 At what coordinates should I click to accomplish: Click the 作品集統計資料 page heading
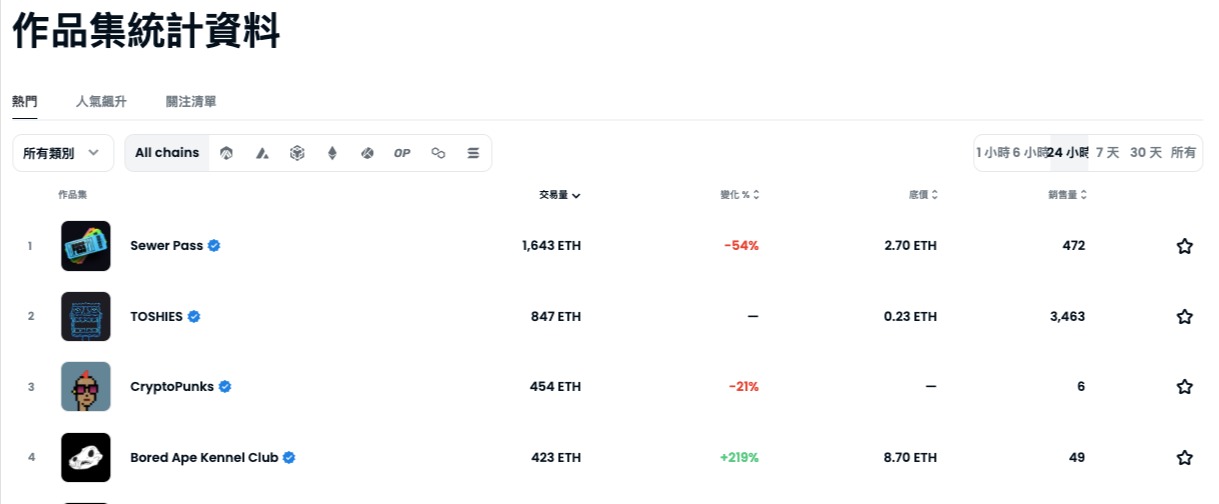coord(146,32)
